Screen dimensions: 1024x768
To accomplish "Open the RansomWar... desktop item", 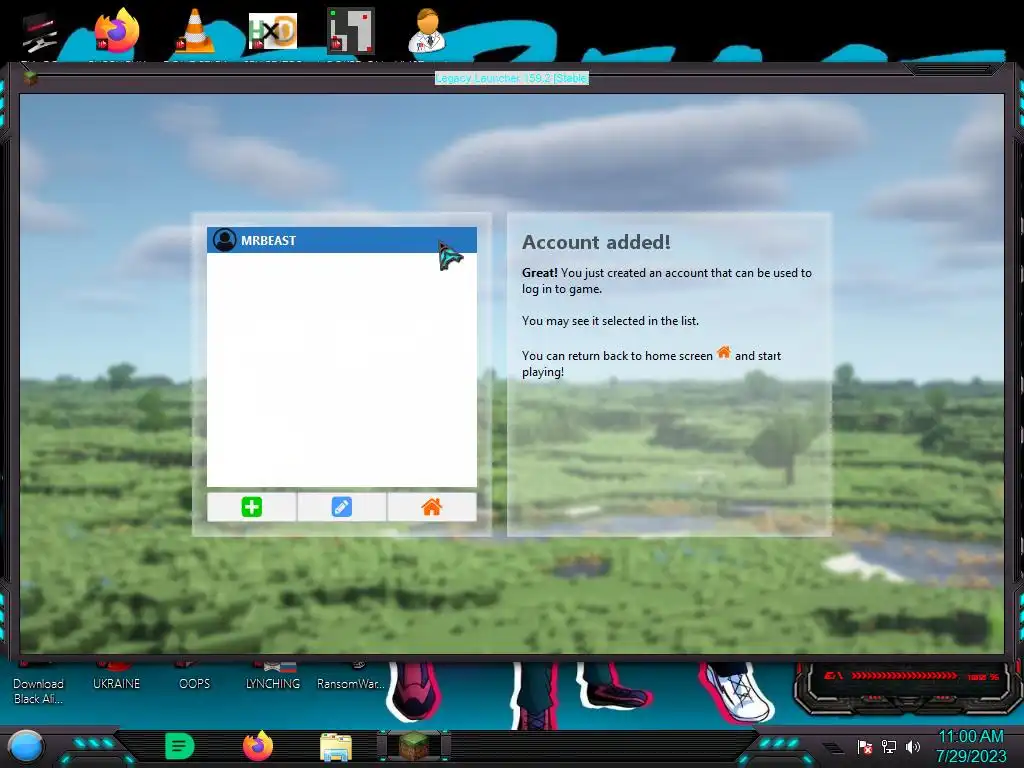I will (350, 683).
